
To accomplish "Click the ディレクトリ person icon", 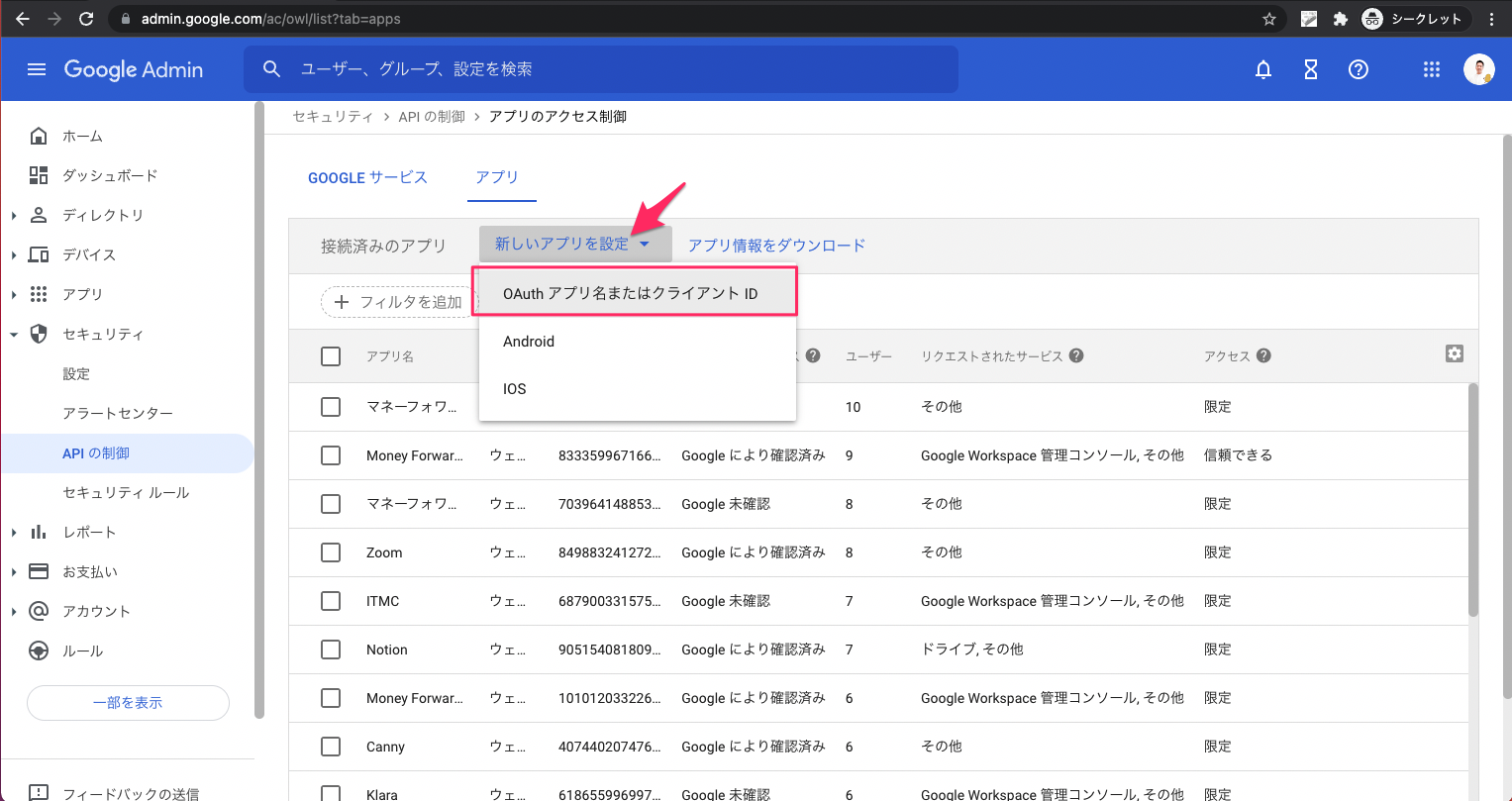I will pos(39,215).
